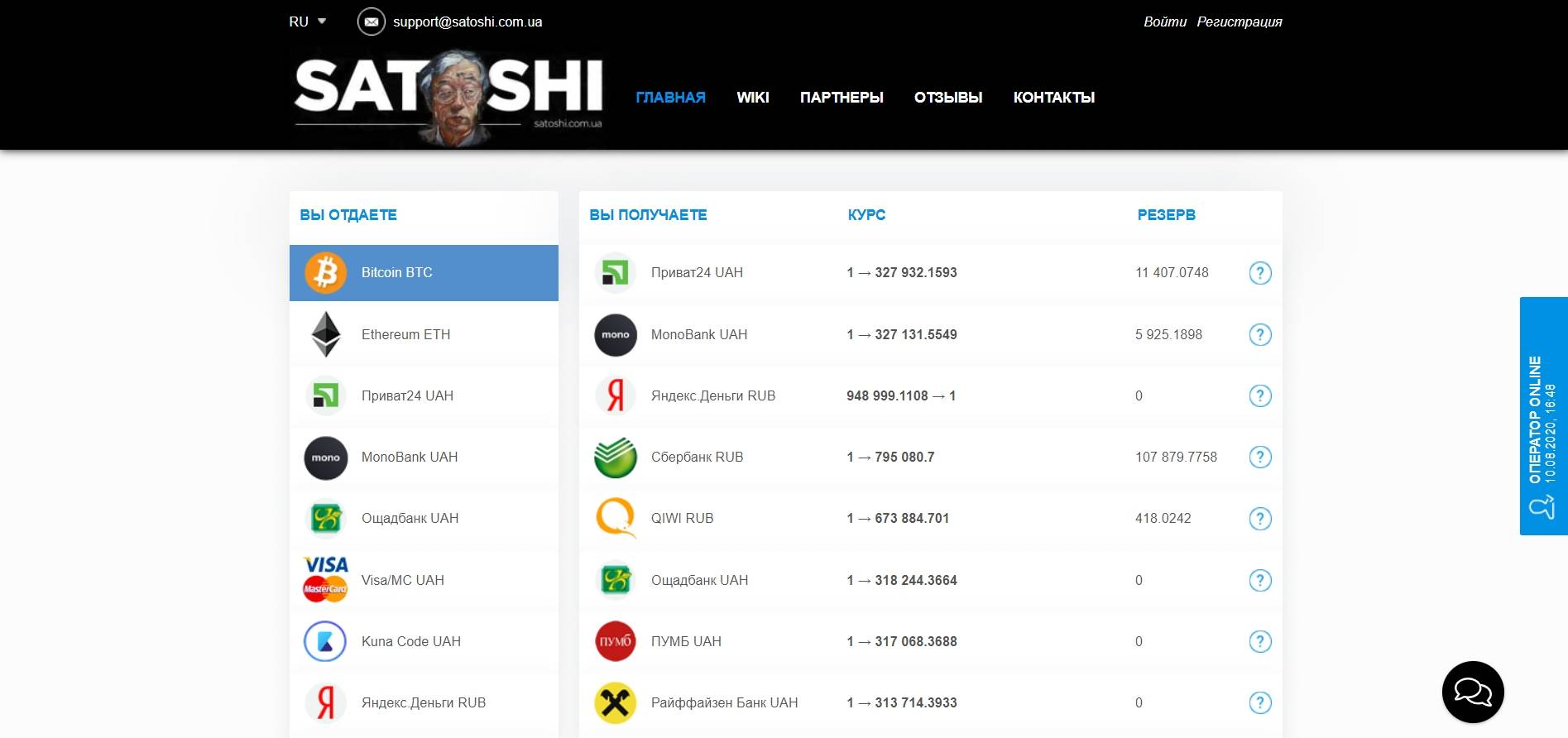1568x738 pixels.
Task: Open the ОТЗЫВЫ menu item
Action: click(948, 98)
